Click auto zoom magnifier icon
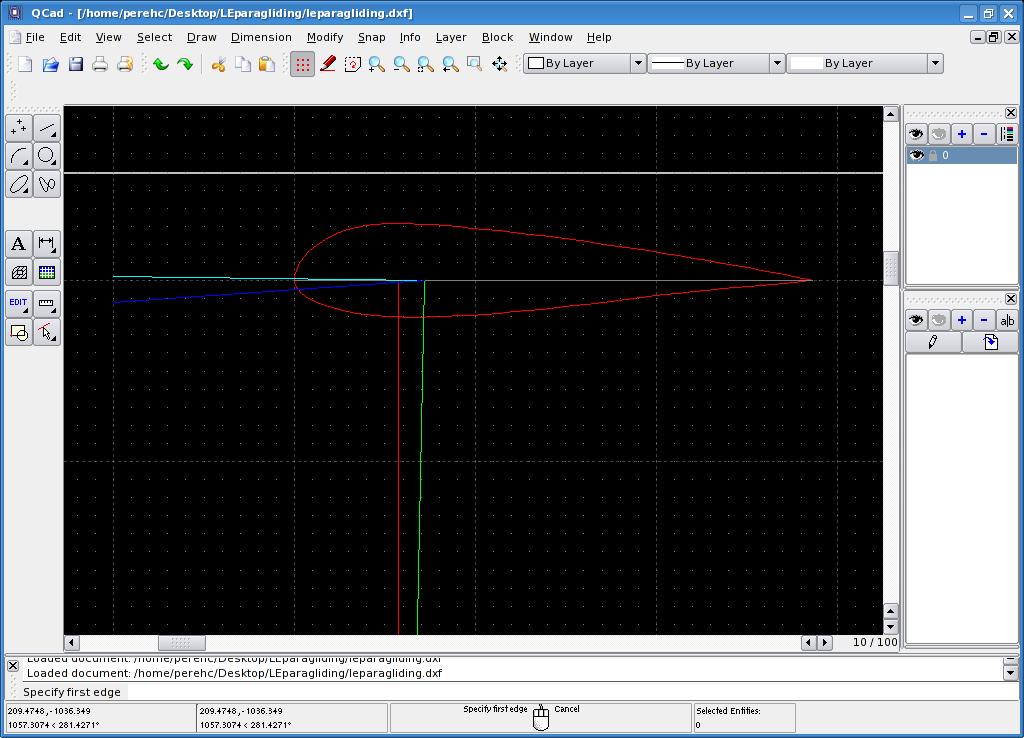This screenshot has width=1024, height=738. click(x=426, y=63)
